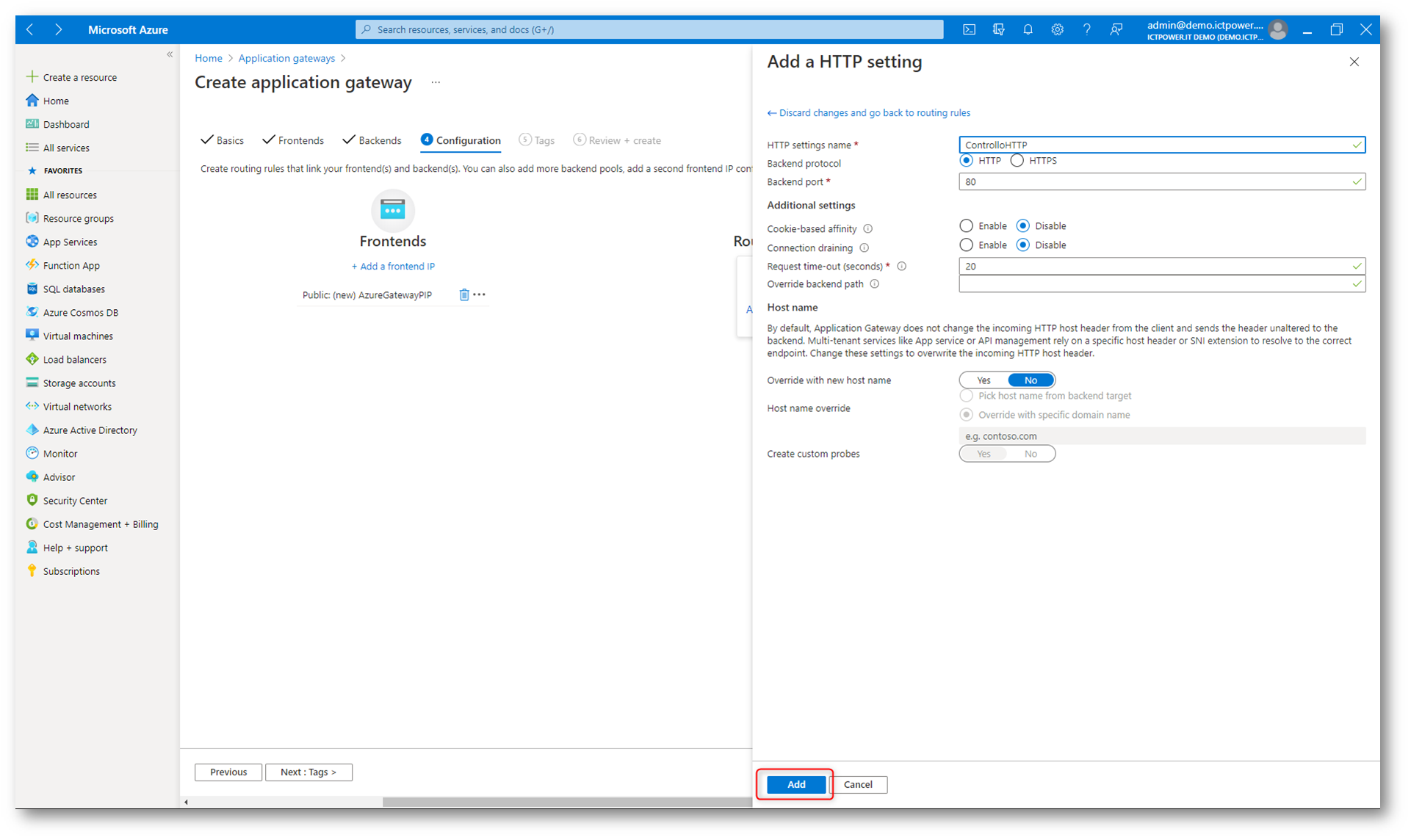Click Add a frontend IP link
This screenshot has width=1411, height=840.
[x=393, y=266]
